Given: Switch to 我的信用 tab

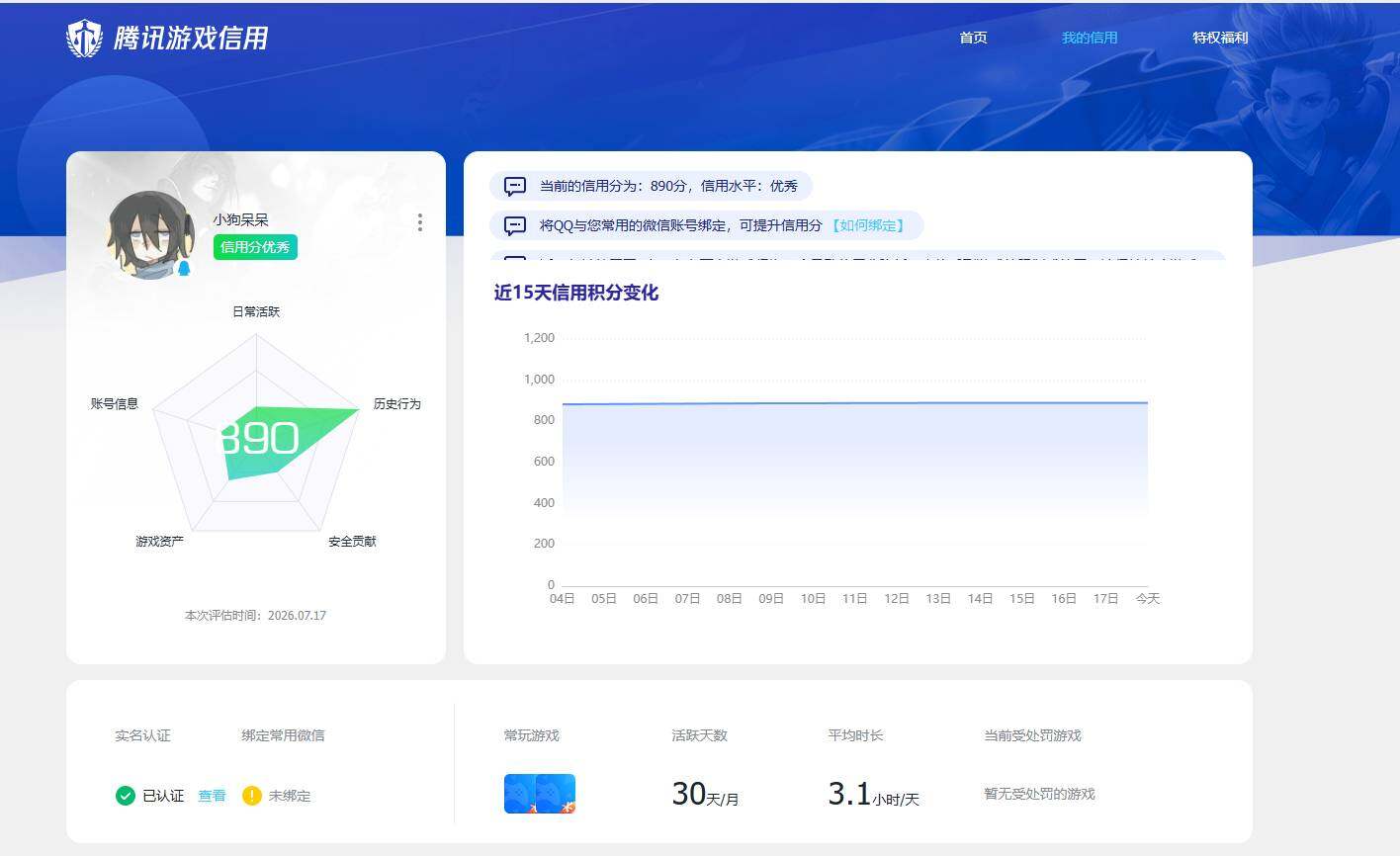Looking at the screenshot, I should (x=1090, y=38).
